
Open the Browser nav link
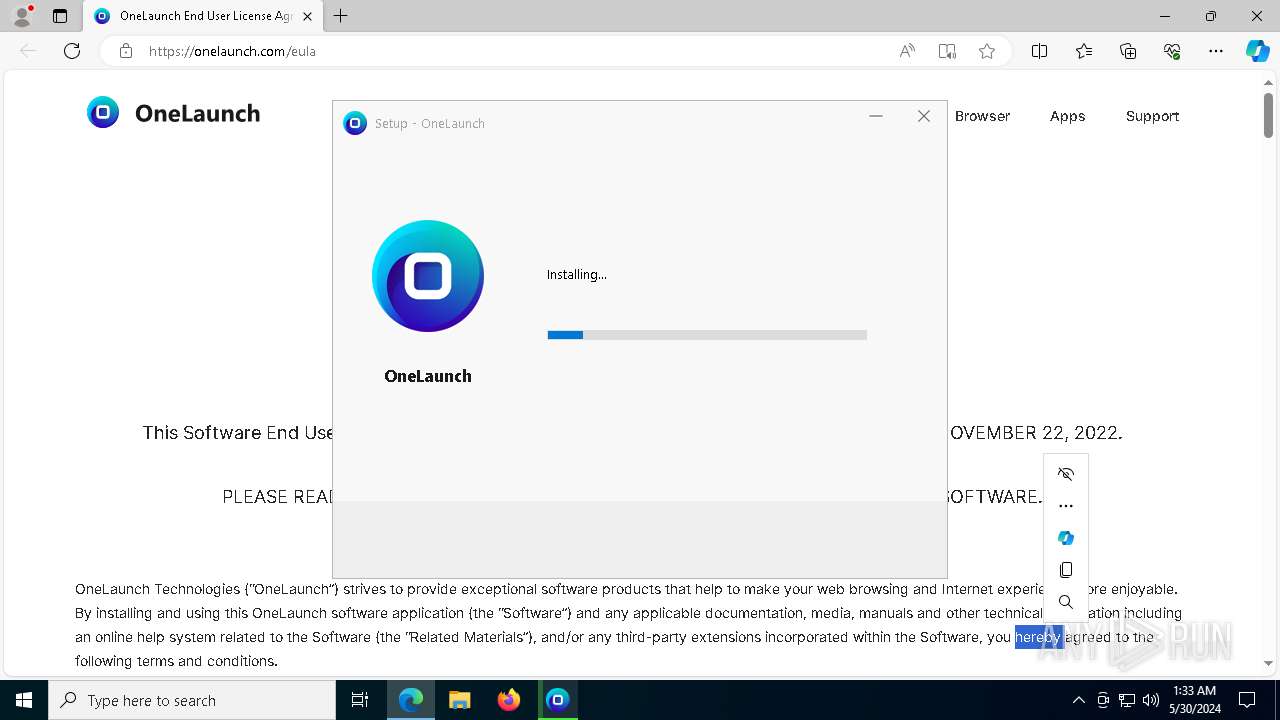[x=982, y=116]
